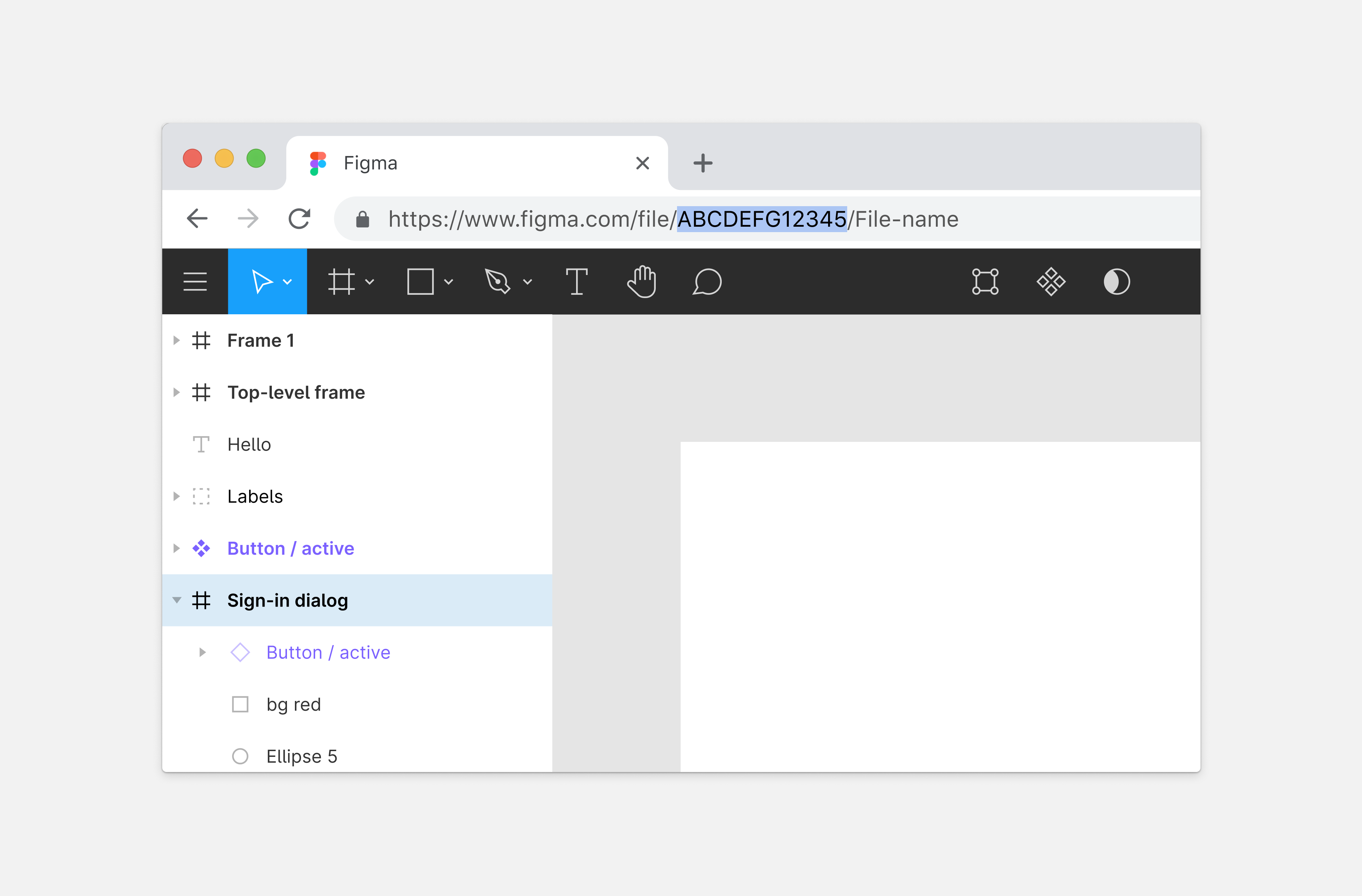Screen dimensions: 1362x896
Task: Select the Top-level frame layer
Action: [x=357, y=392]
